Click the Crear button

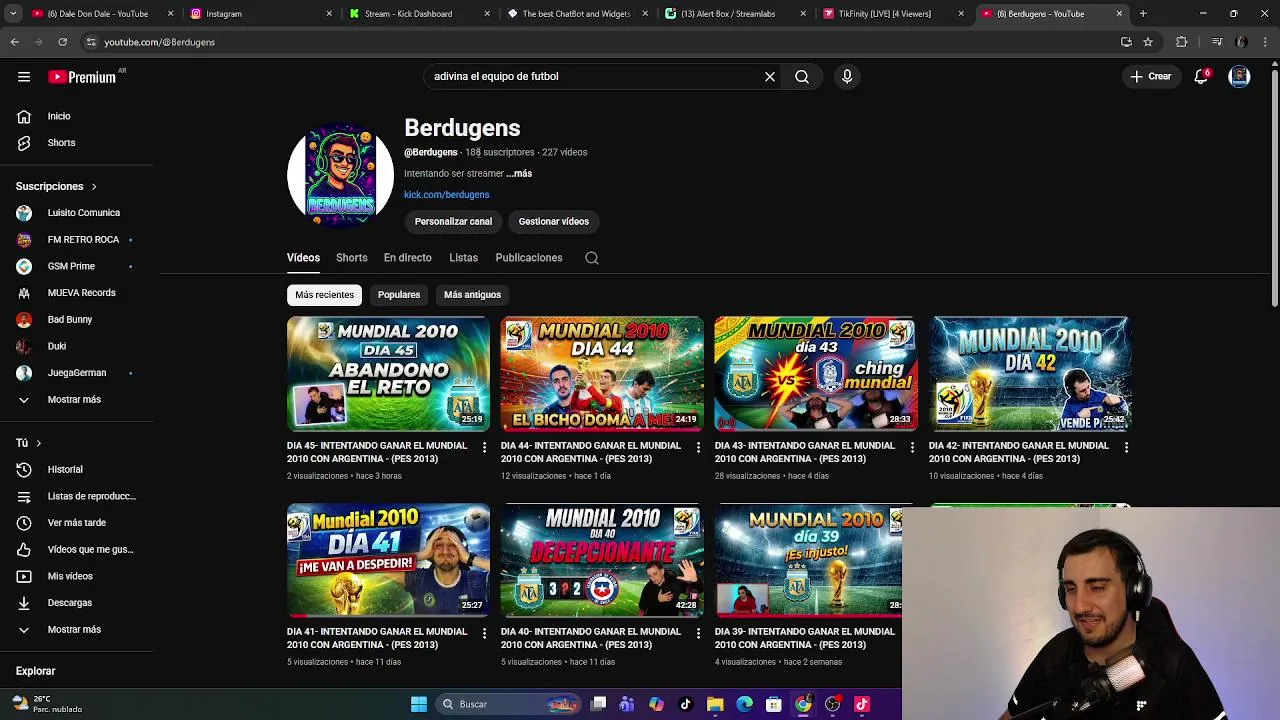1150,77
